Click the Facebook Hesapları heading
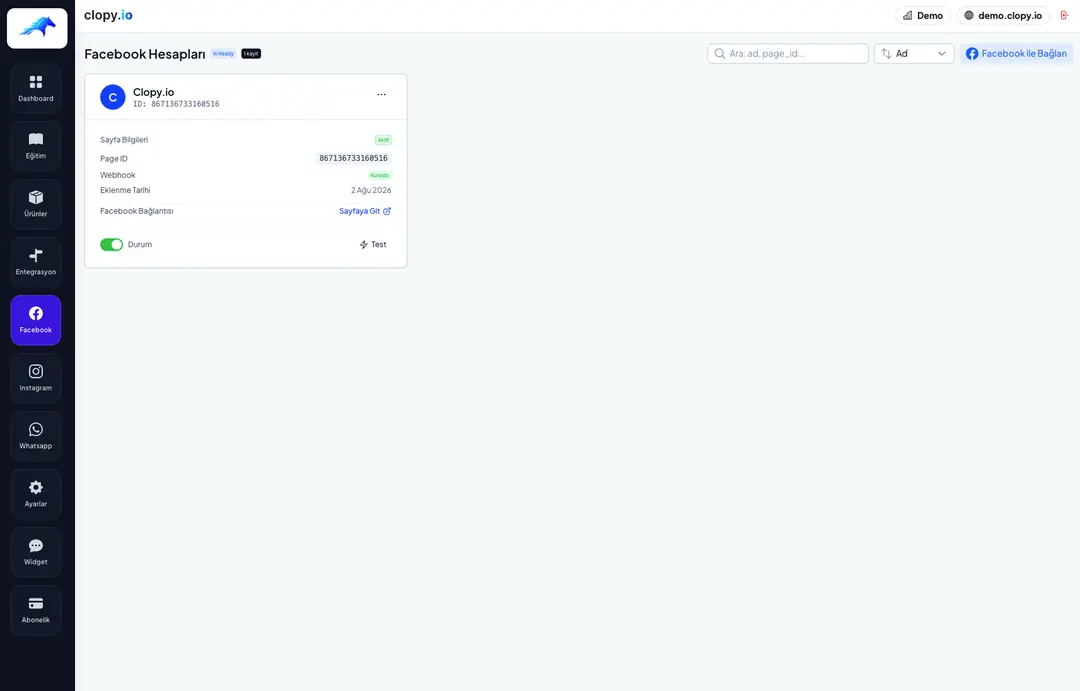Image resolution: width=1080 pixels, height=691 pixels. pos(145,54)
